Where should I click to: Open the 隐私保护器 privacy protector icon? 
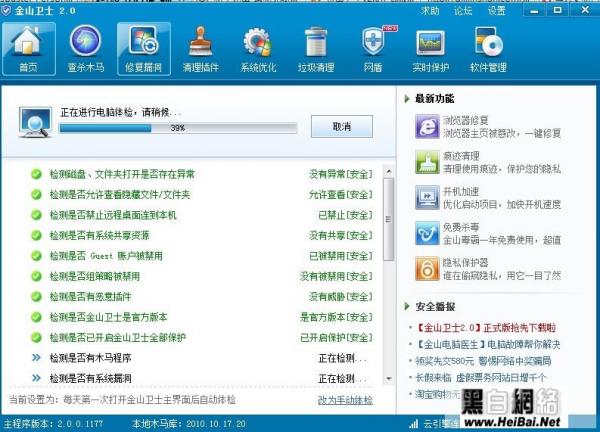click(x=426, y=267)
